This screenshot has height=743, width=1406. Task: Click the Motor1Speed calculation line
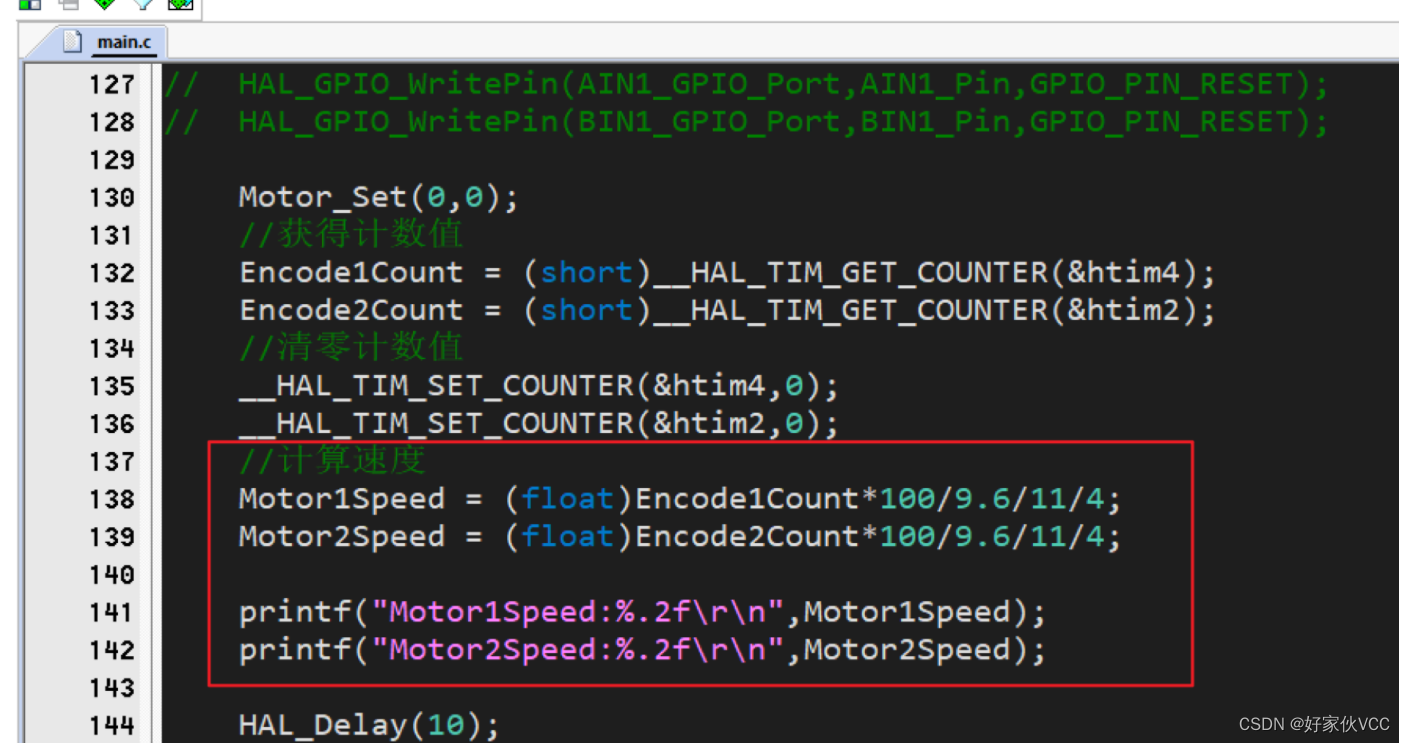pos(680,499)
